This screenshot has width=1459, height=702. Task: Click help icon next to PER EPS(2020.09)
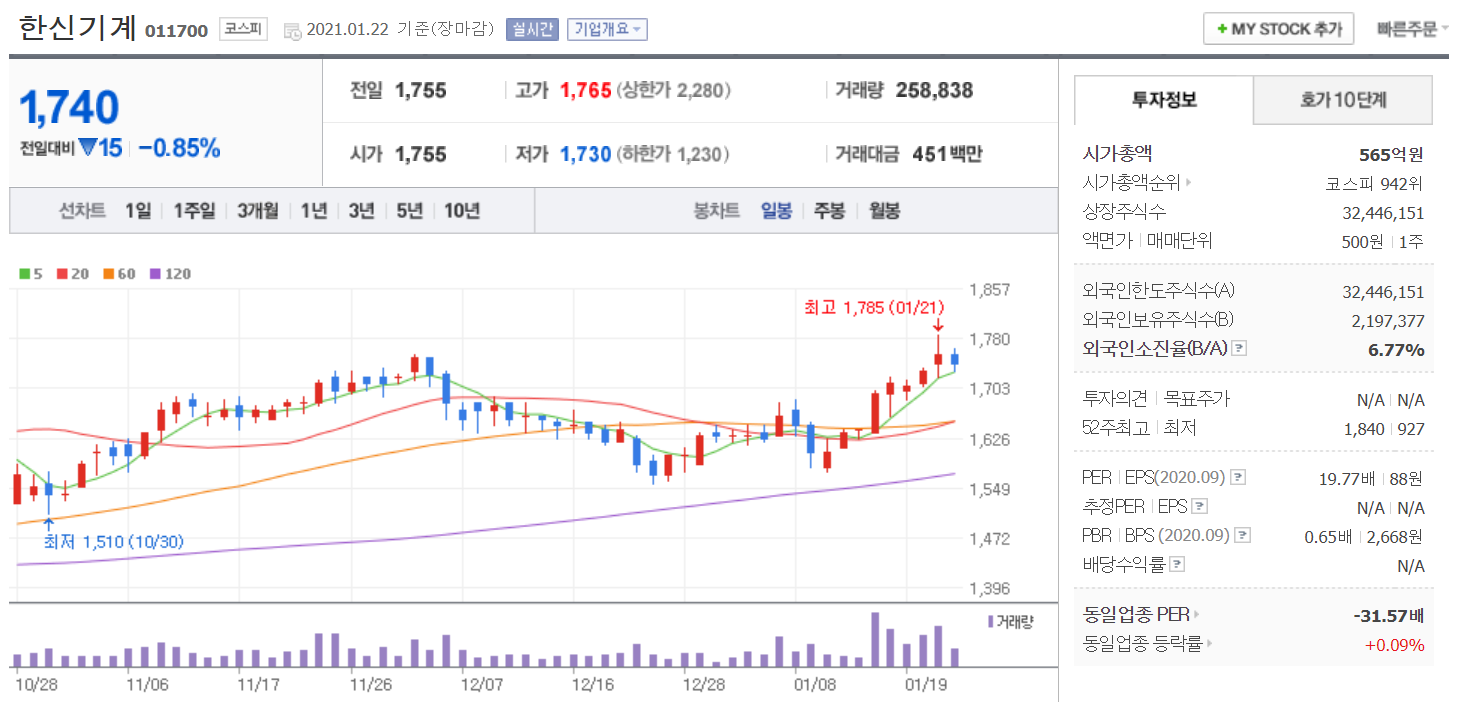(x=1238, y=477)
